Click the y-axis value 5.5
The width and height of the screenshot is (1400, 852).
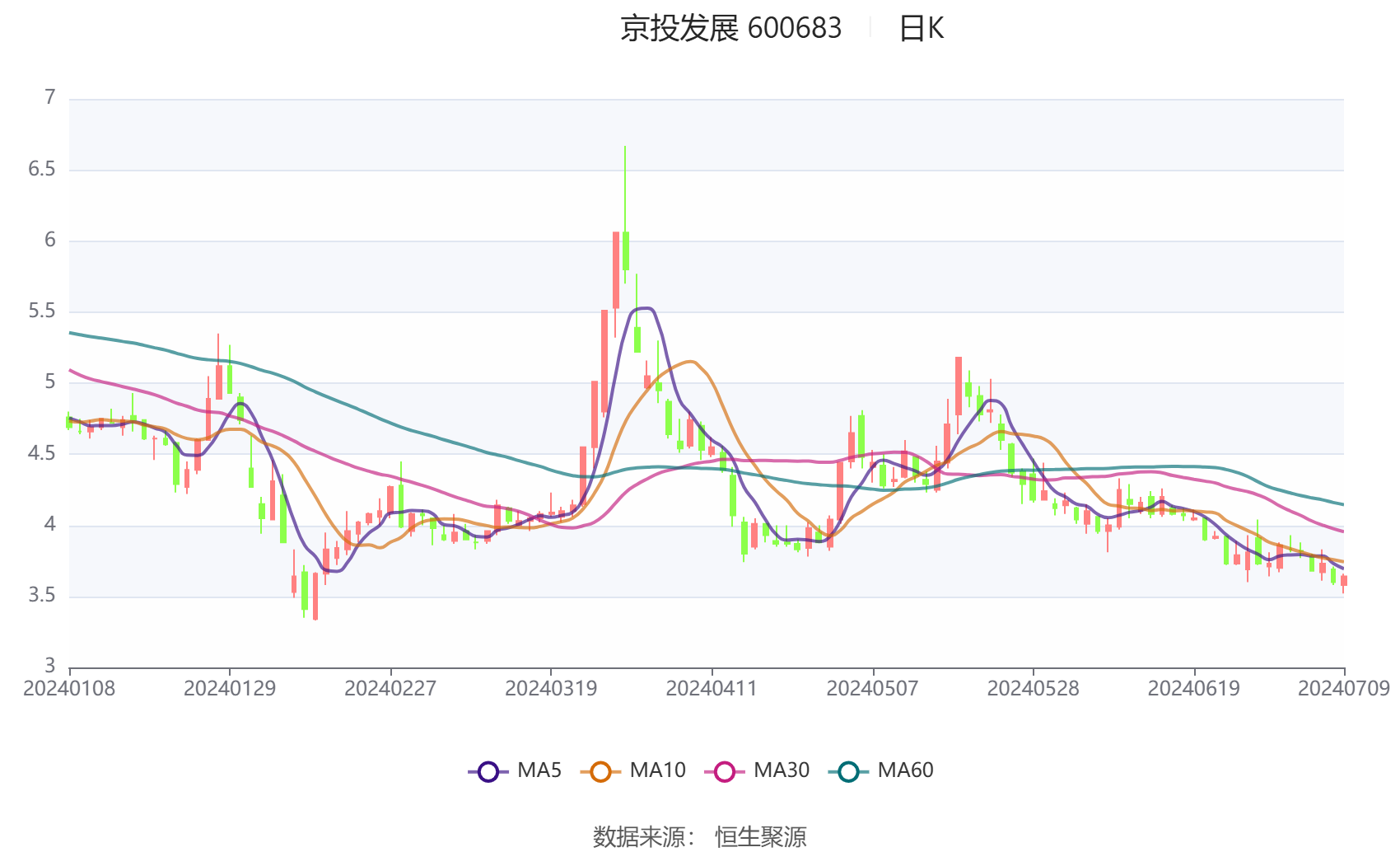point(42,311)
